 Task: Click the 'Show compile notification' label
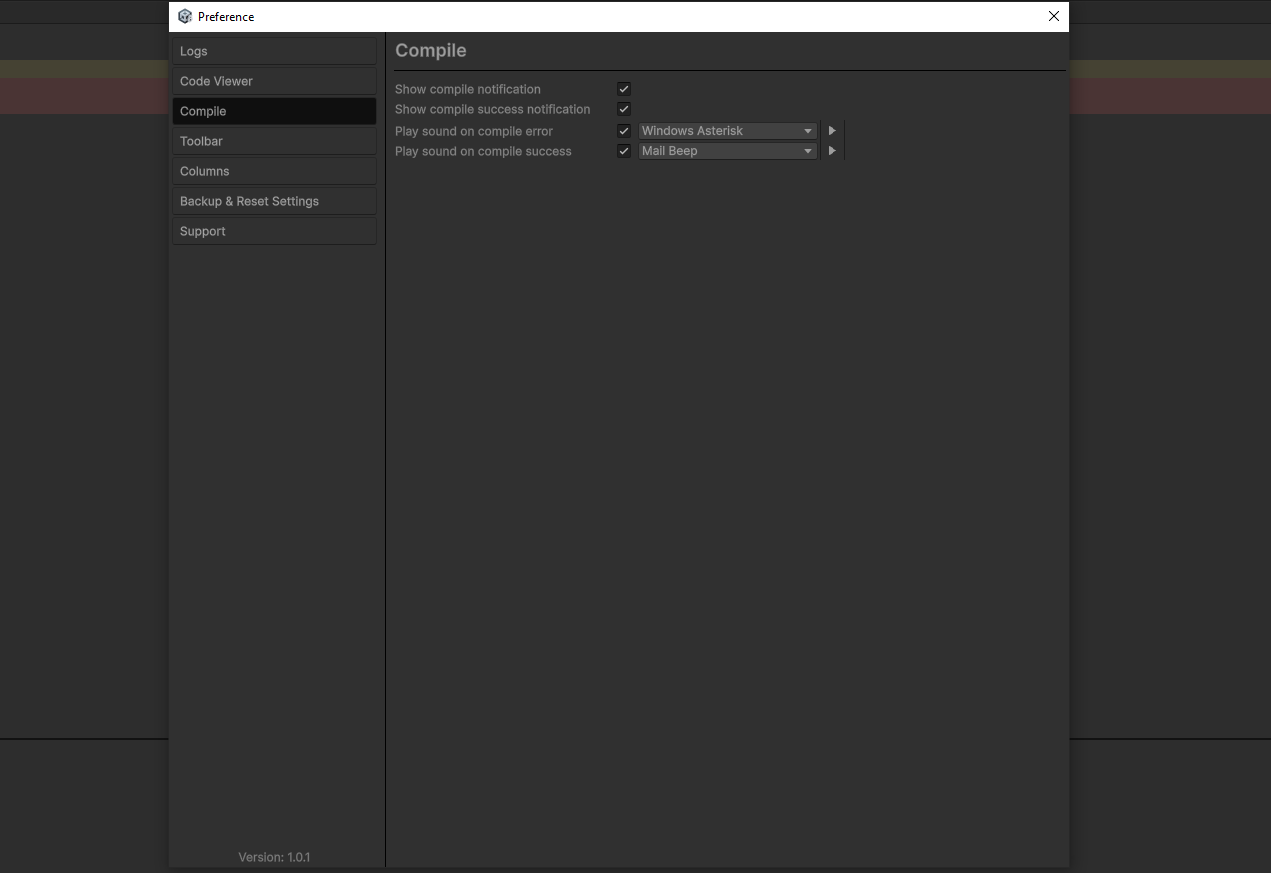tap(468, 89)
